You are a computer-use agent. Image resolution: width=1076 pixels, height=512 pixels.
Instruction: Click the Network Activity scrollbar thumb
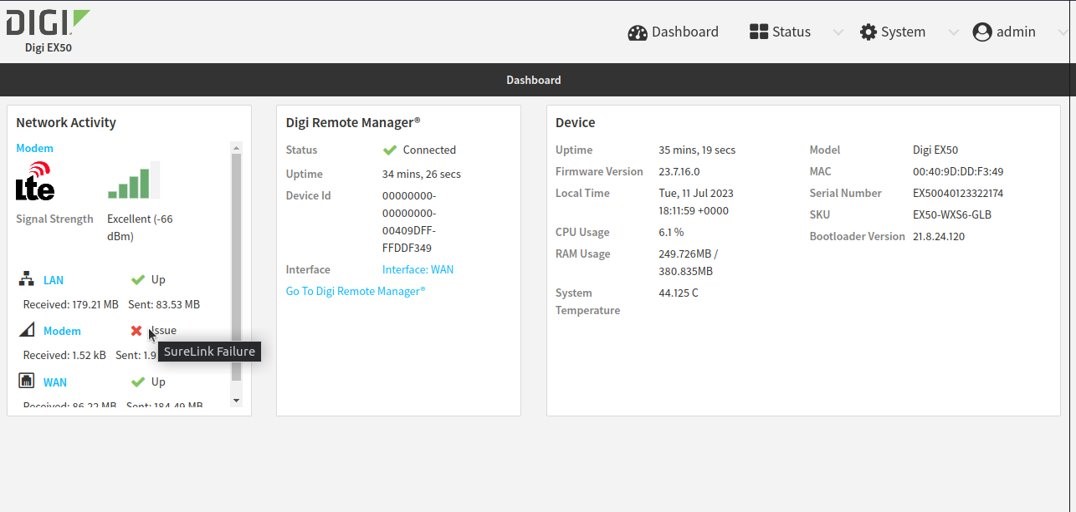(x=237, y=267)
